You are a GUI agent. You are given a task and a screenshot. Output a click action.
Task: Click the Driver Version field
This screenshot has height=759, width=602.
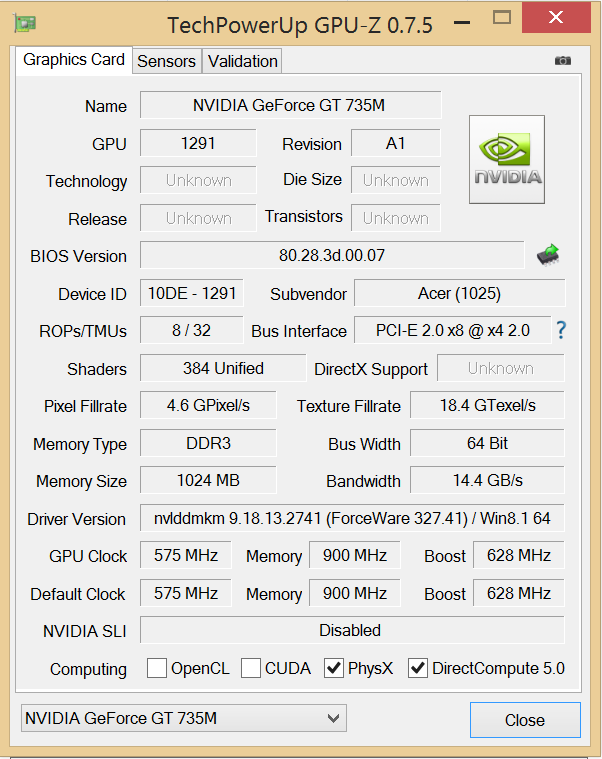pyautogui.click(x=352, y=518)
